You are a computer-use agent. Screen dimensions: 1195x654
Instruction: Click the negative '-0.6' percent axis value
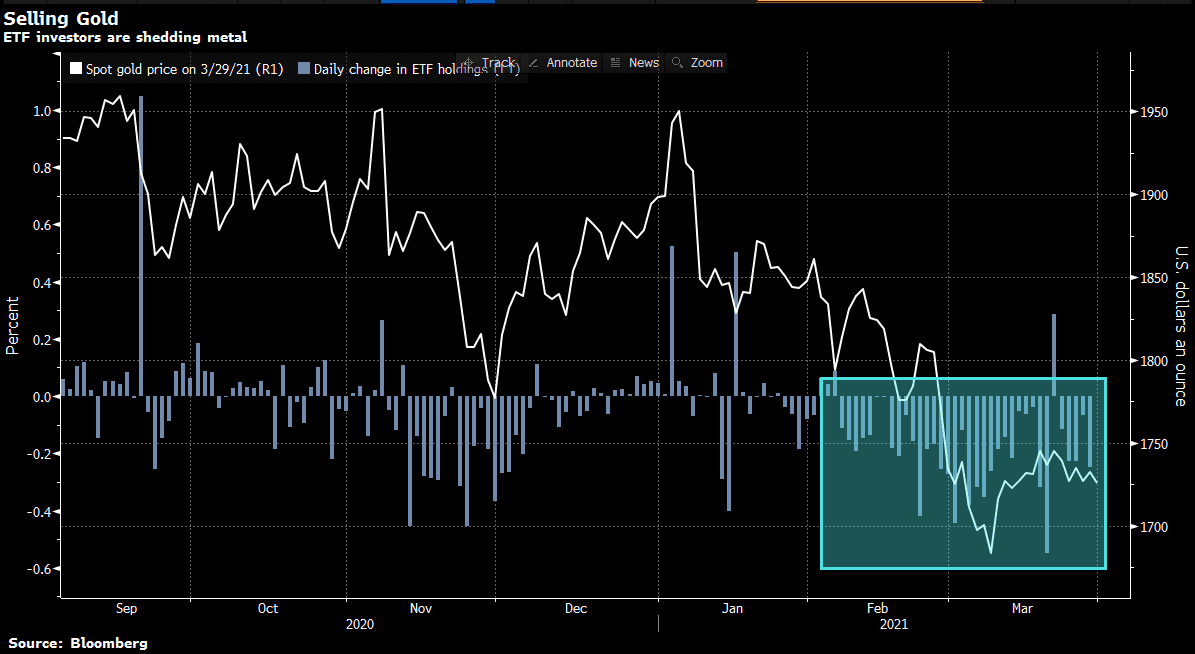[39, 569]
